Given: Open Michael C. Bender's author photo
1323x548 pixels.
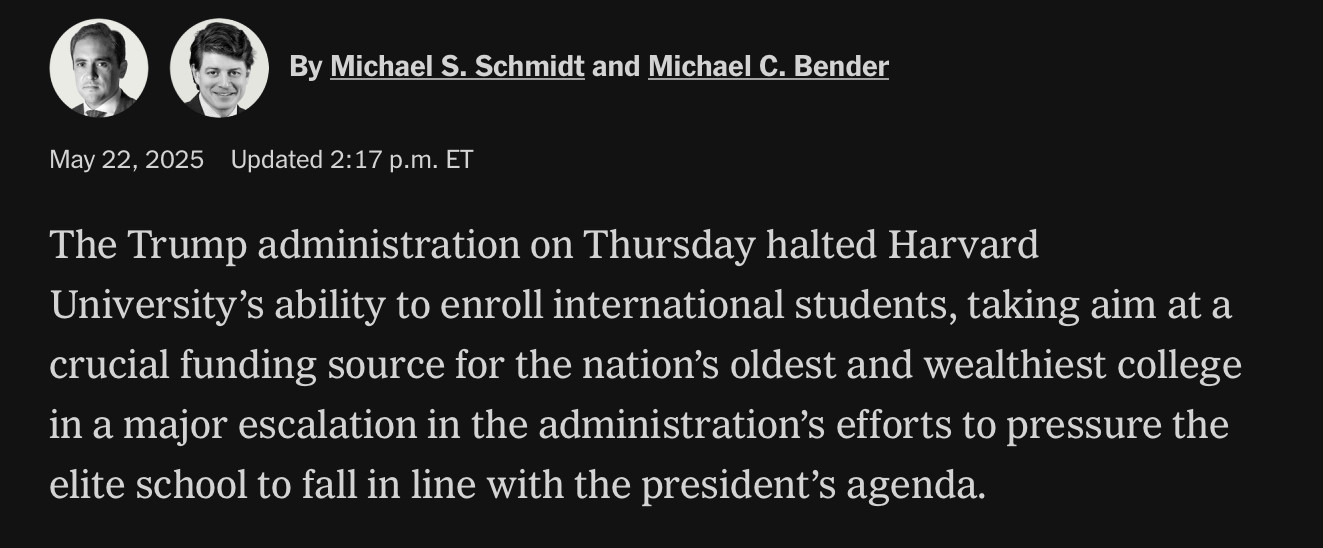Looking at the screenshot, I should coord(219,68).
